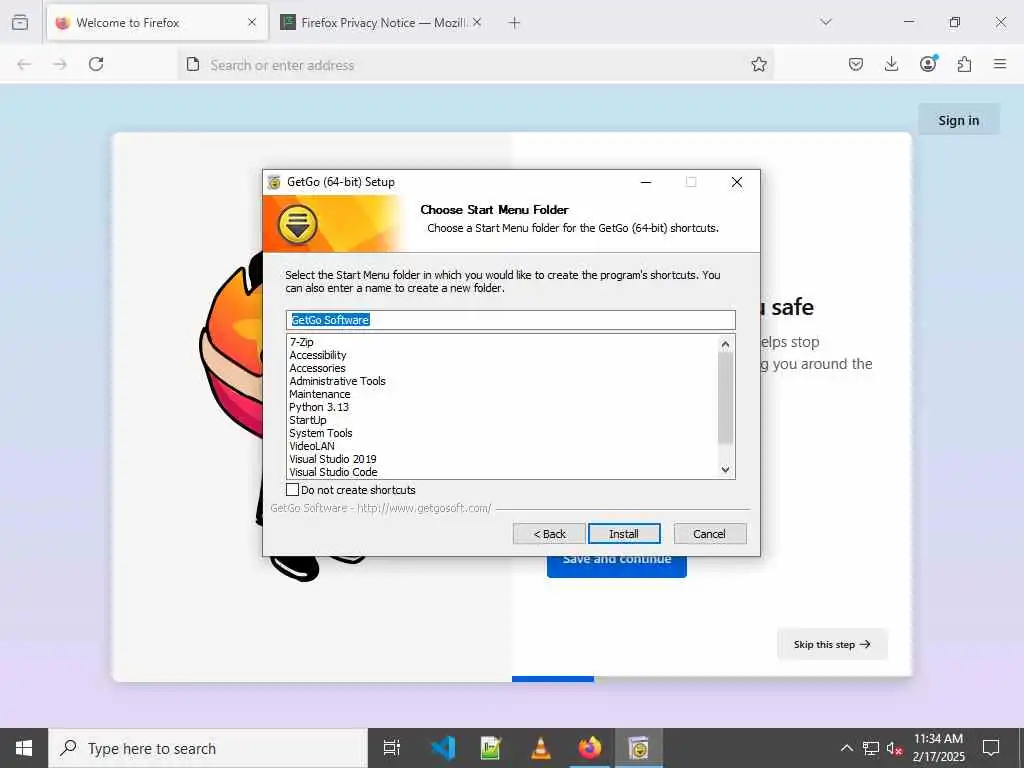This screenshot has width=1024, height=768.
Task: Switch to the Firefox Privacy Notice tab
Action: click(382, 23)
